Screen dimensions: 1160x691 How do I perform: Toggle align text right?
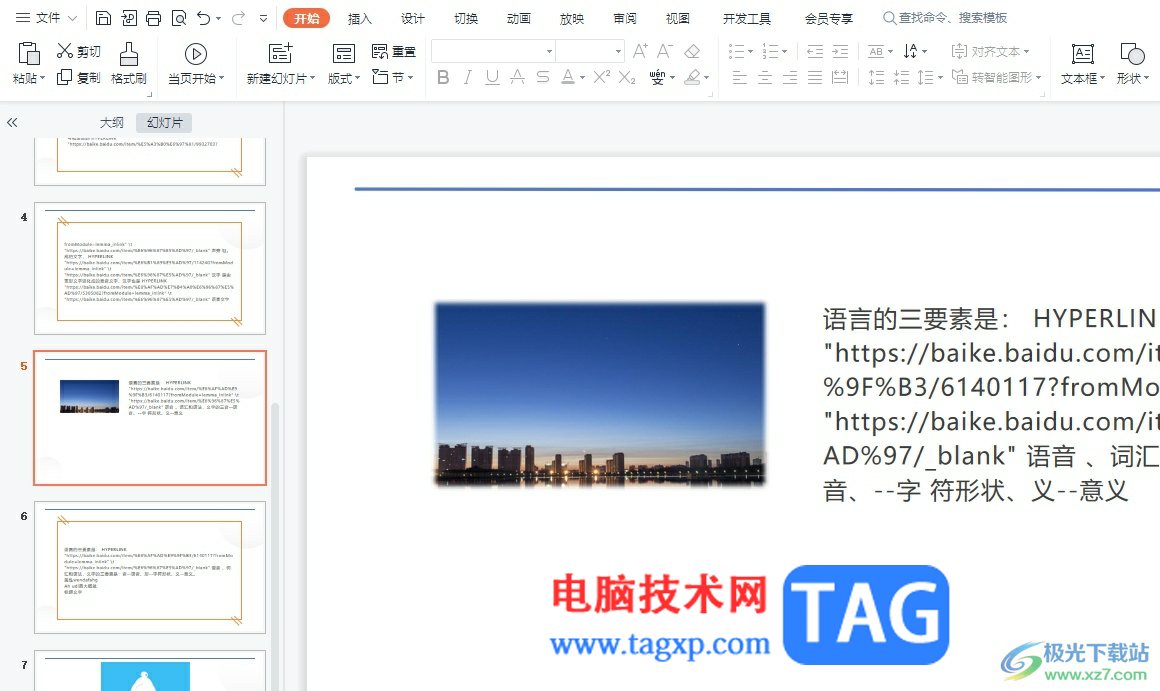(790, 77)
